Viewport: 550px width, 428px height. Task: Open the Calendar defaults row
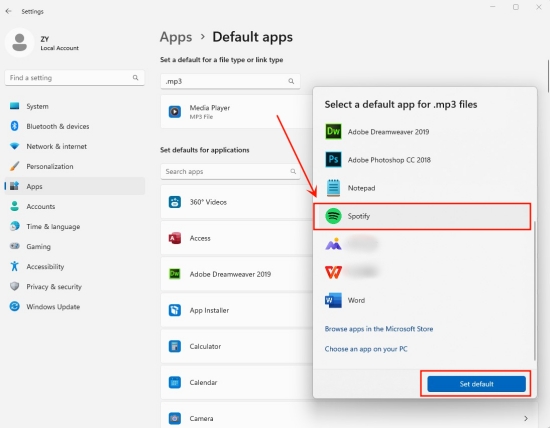[237, 382]
